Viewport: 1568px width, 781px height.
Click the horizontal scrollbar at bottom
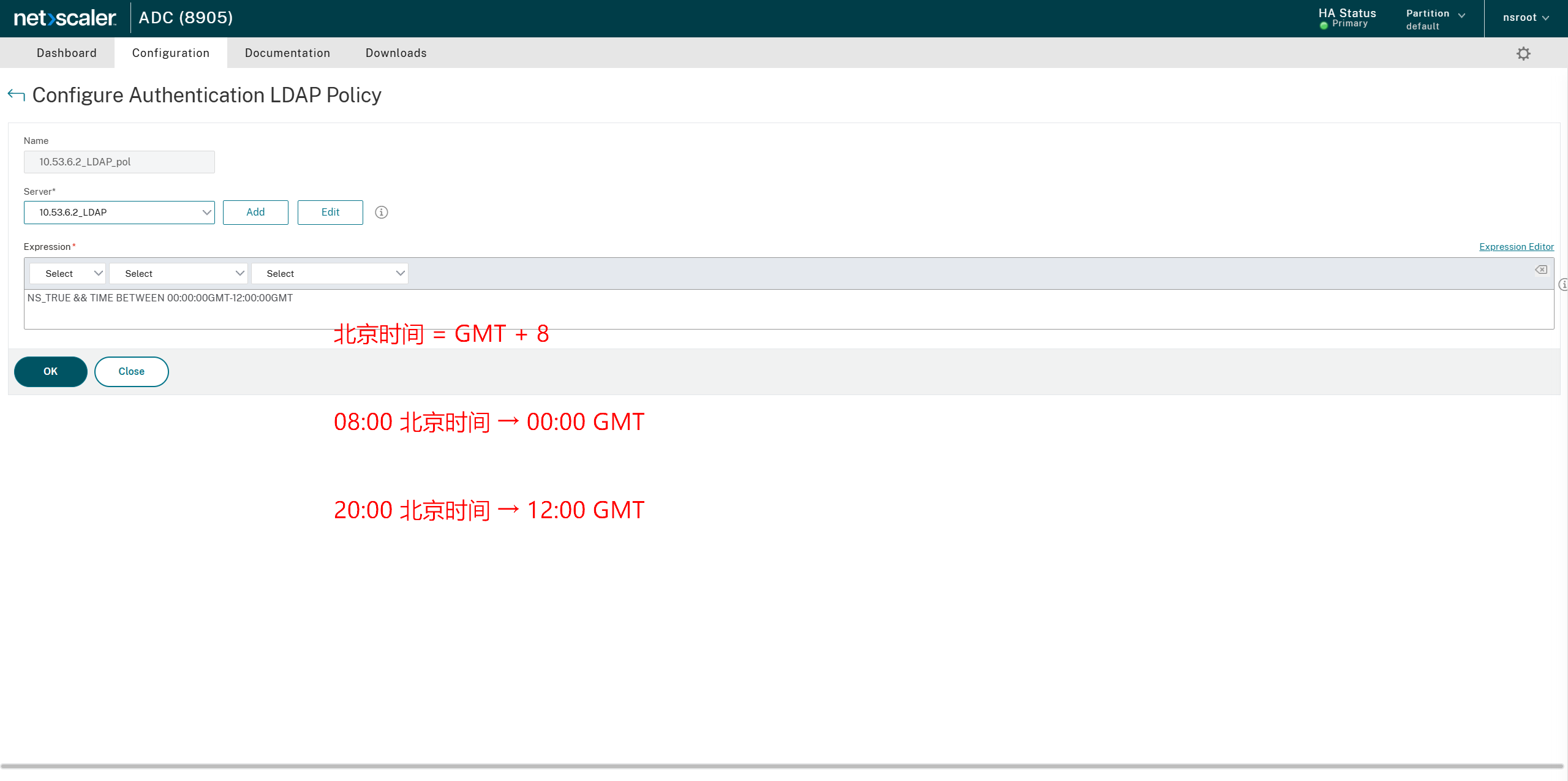782,766
